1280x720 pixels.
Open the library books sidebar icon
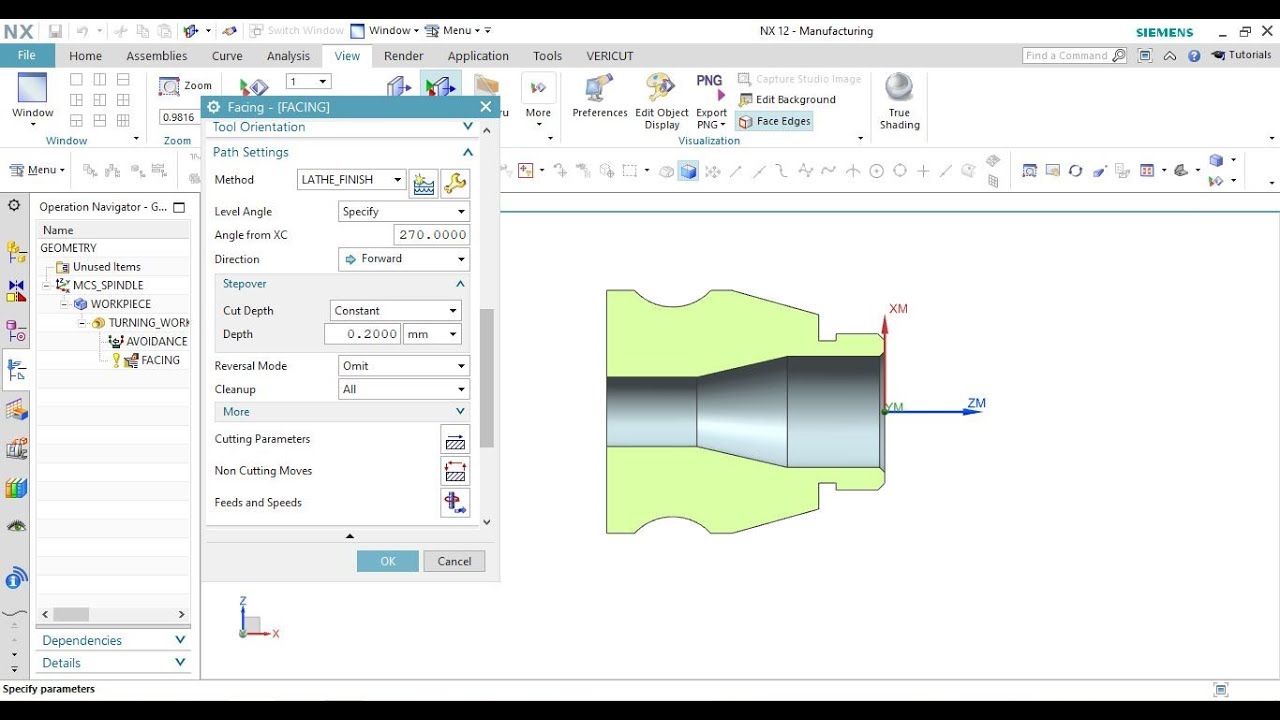[x=16, y=488]
